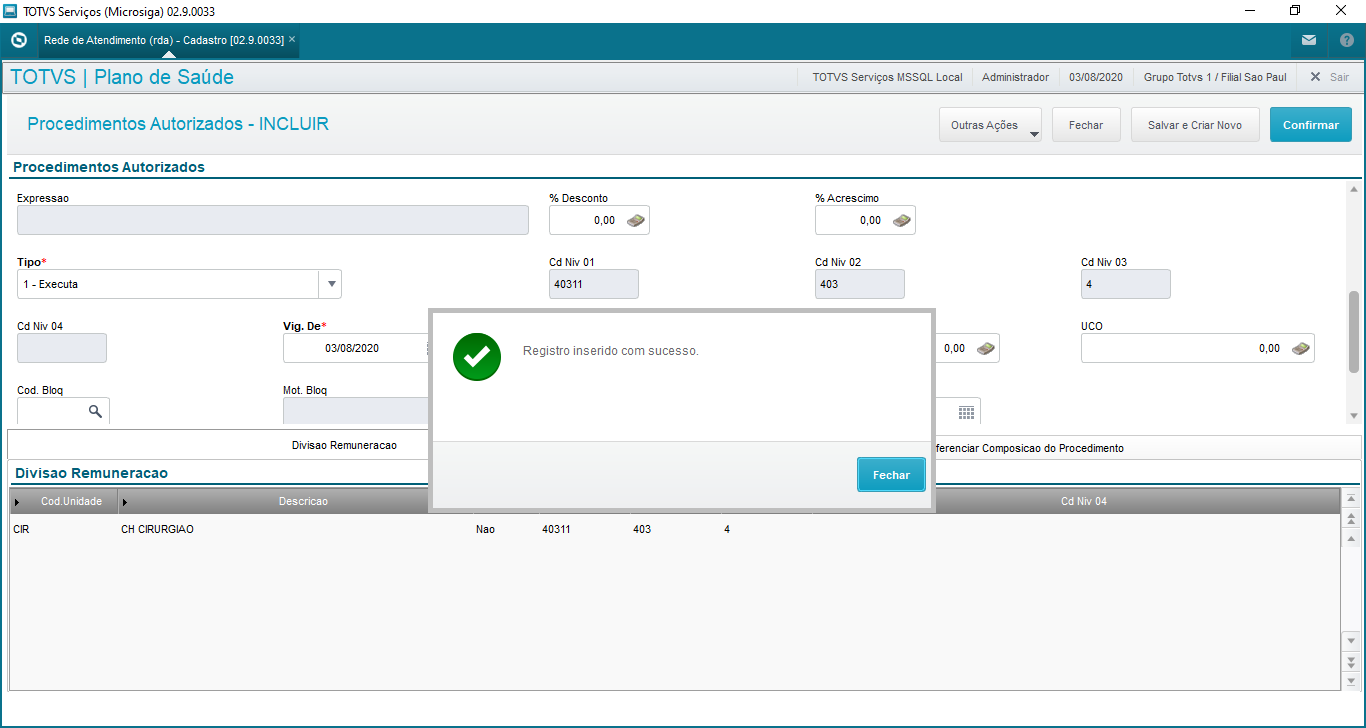
Task: Click the Cd Niv 02 field showing 403
Action: pos(860,284)
